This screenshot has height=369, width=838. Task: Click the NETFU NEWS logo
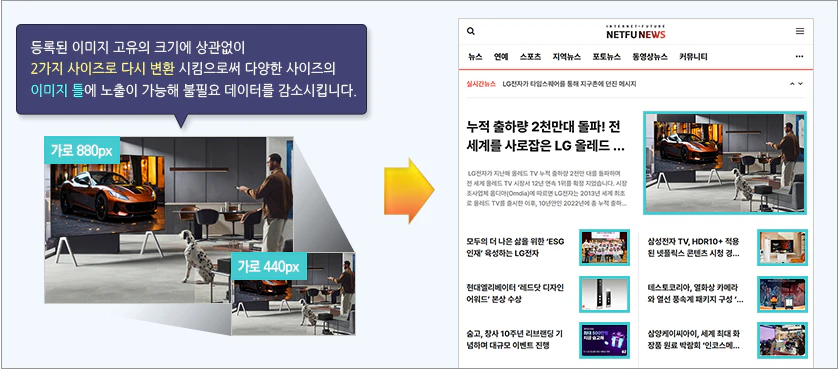click(635, 33)
